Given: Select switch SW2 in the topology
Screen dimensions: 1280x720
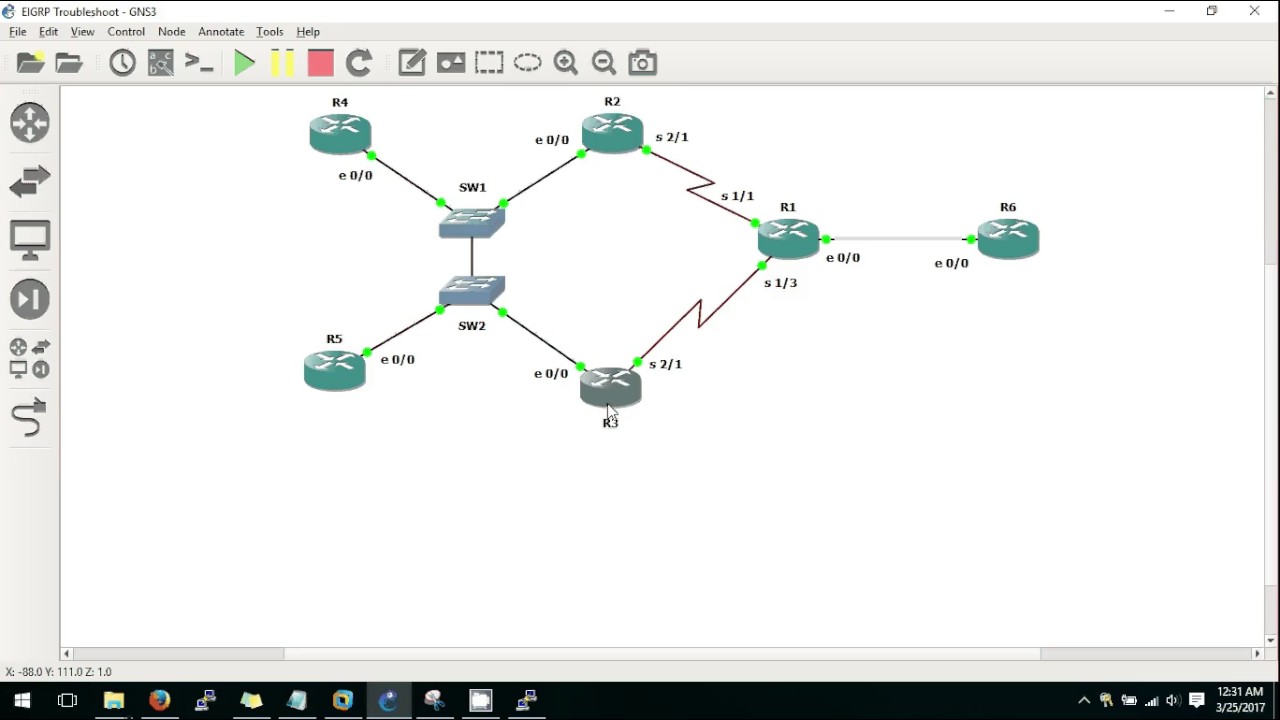Looking at the screenshot, I should pos(472,290).
